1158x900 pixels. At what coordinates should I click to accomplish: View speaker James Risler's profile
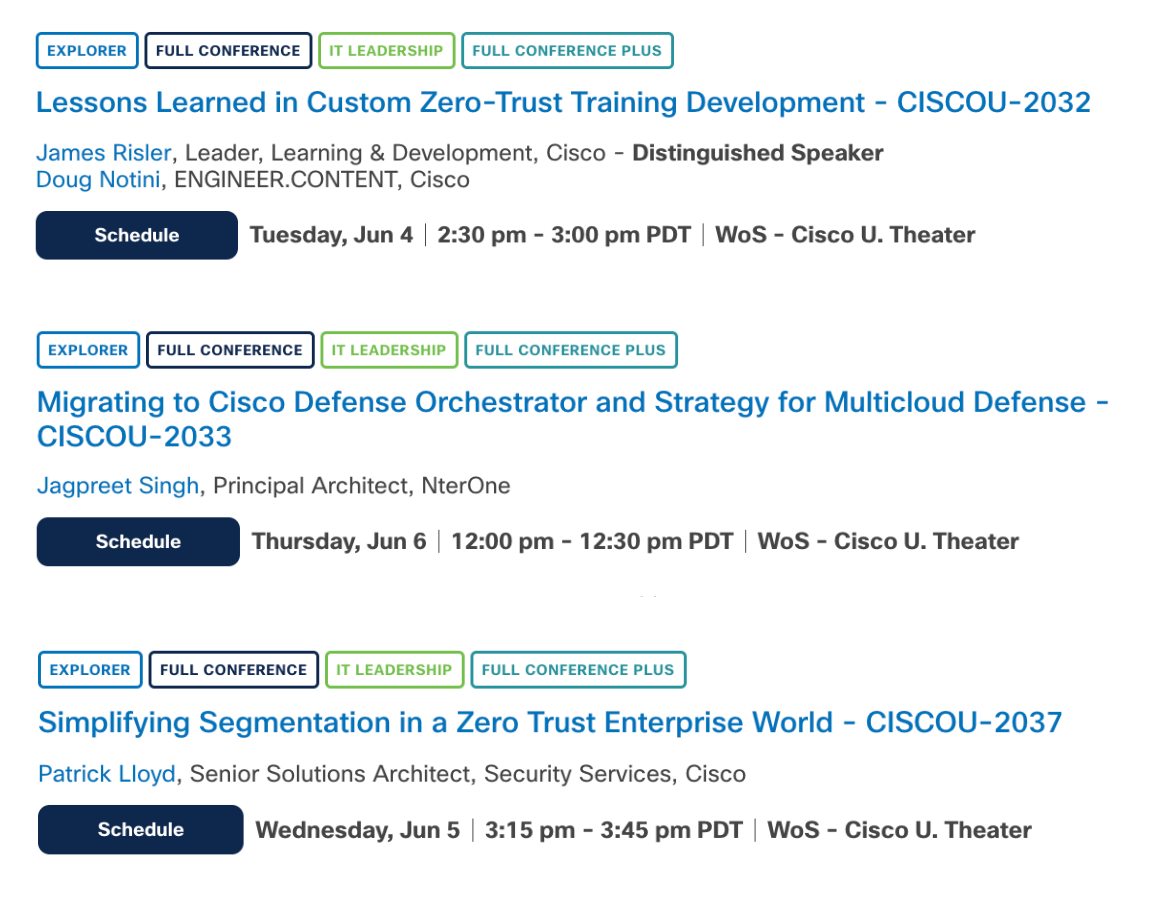coord(104,153)
